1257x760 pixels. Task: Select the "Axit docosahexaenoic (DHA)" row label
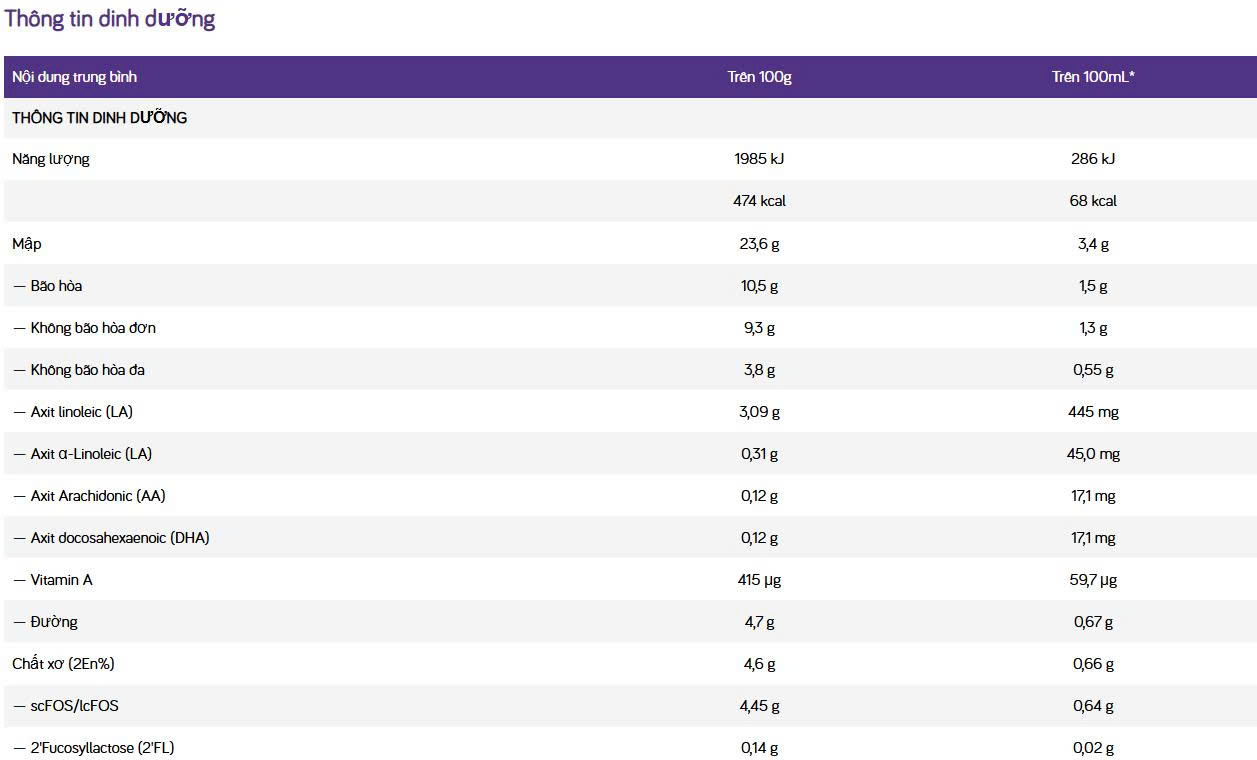click(120, 538)
